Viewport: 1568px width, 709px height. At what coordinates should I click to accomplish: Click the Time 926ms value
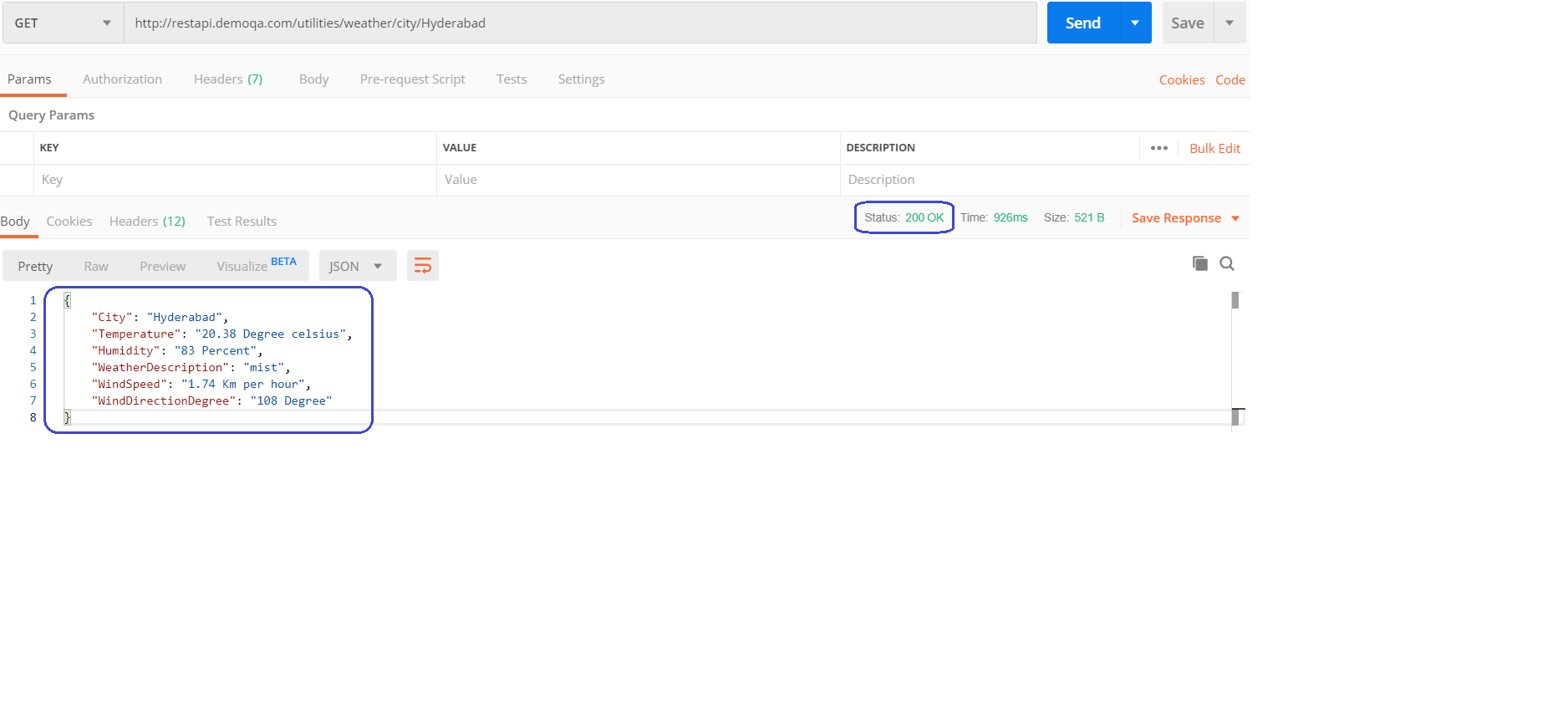[1011, 217]
